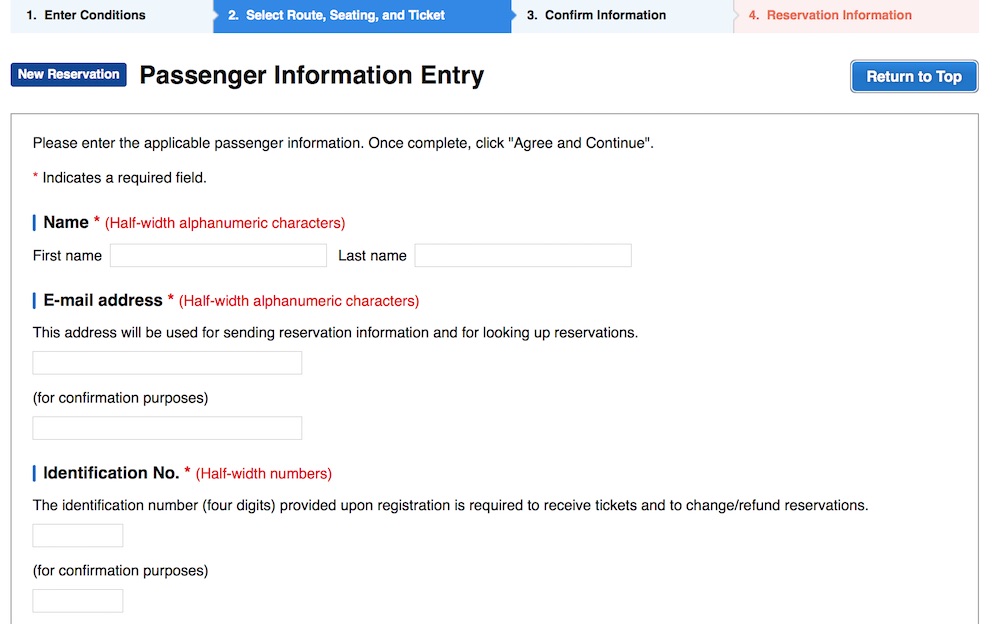Select the first E-mail address field
1000x624 pixels.
tap(167, 363)
